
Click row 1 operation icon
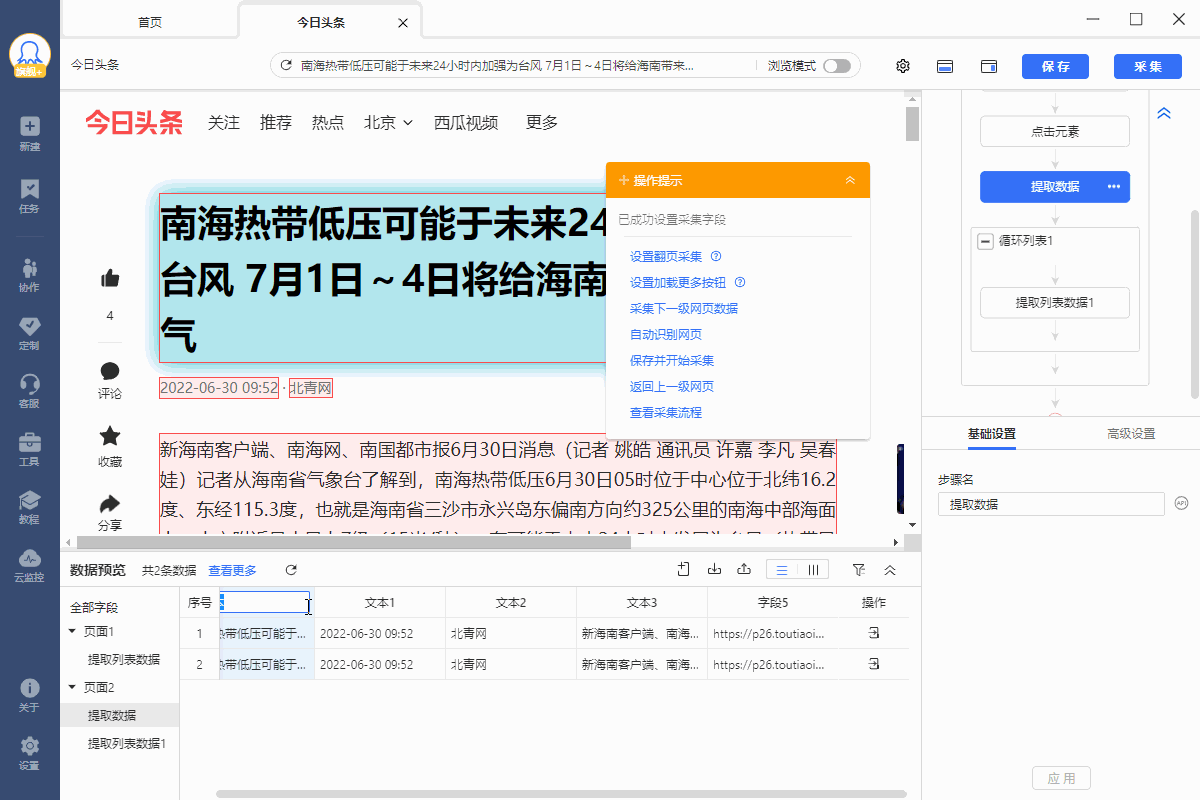(873, 633)
